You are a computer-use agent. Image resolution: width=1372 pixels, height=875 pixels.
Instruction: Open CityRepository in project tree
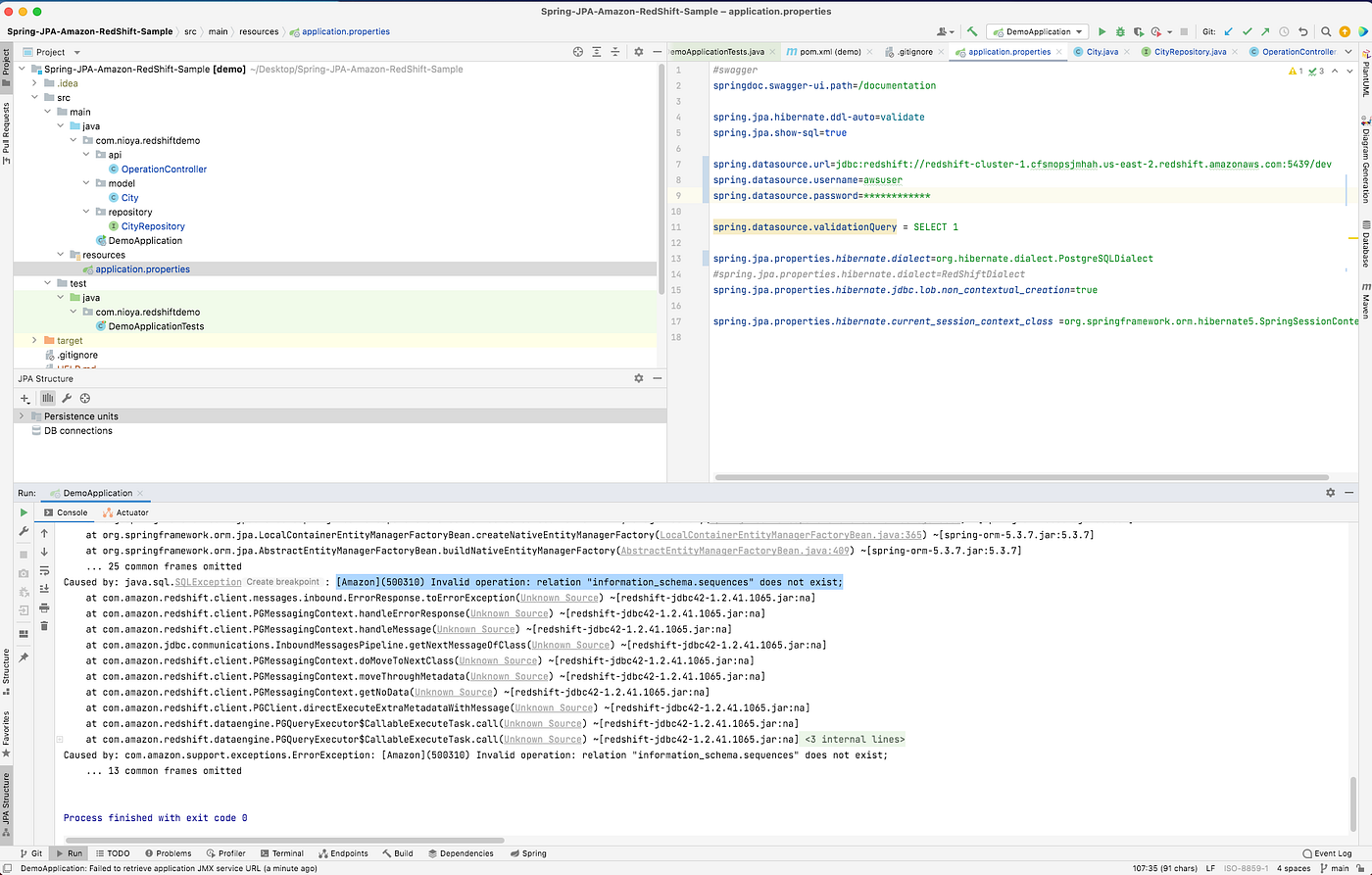(153, 226)
